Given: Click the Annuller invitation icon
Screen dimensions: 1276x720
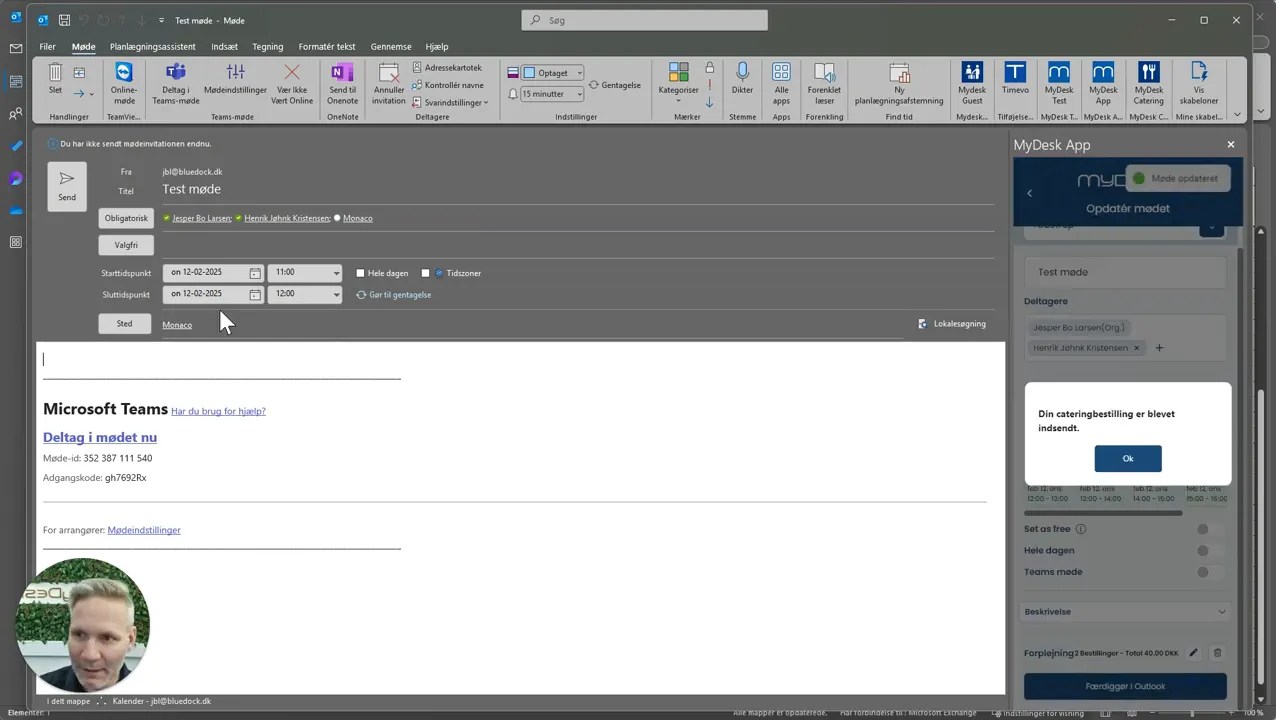Looking at the screenshot, I should click(389, 83).
